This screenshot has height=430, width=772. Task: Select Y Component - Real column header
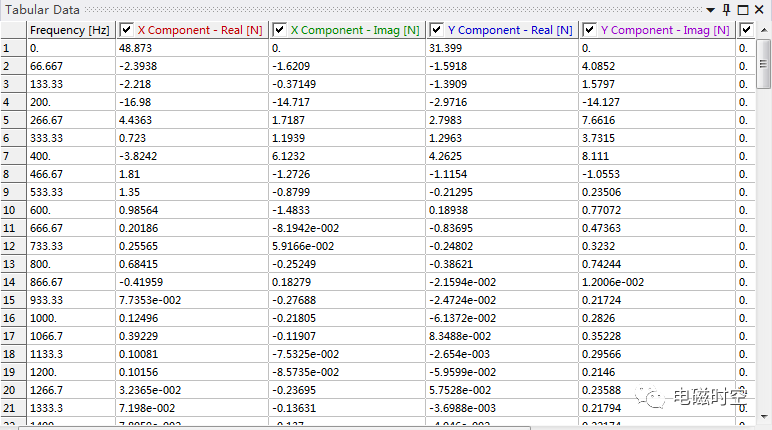(x=502, y=30)
